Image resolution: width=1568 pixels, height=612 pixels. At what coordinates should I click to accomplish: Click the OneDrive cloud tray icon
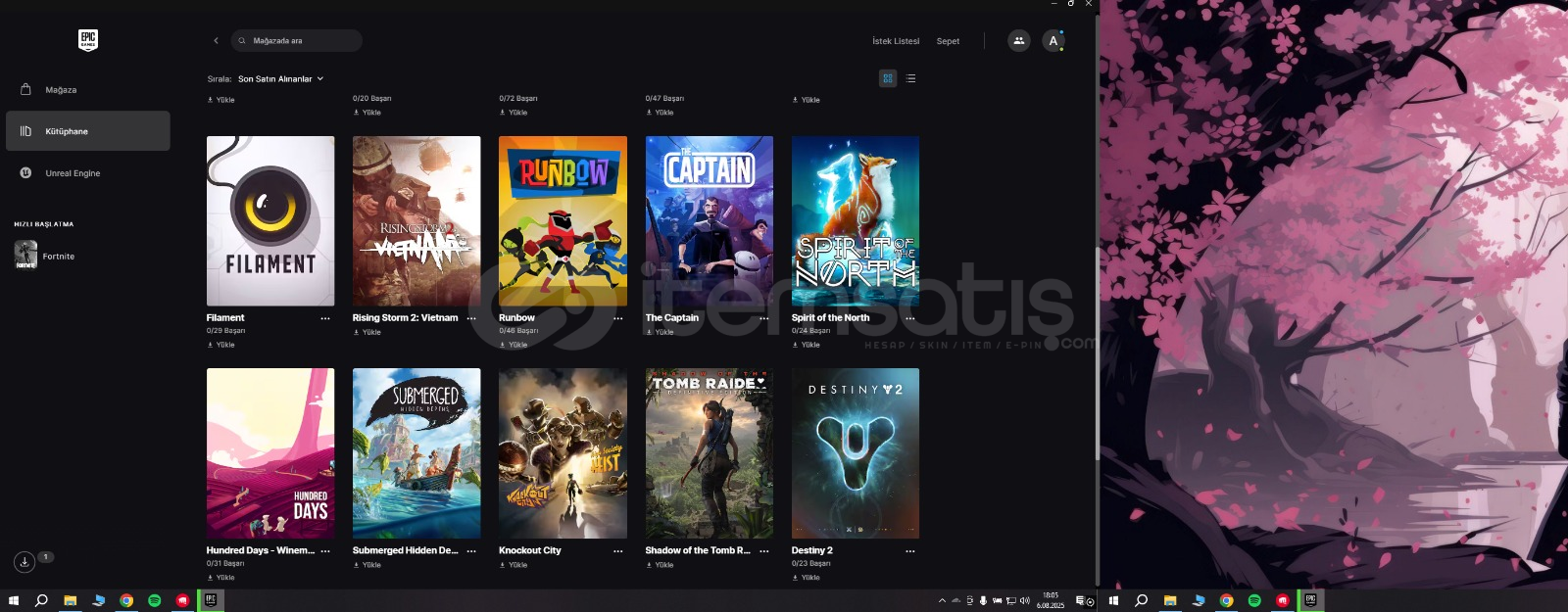tap(955, 601)
